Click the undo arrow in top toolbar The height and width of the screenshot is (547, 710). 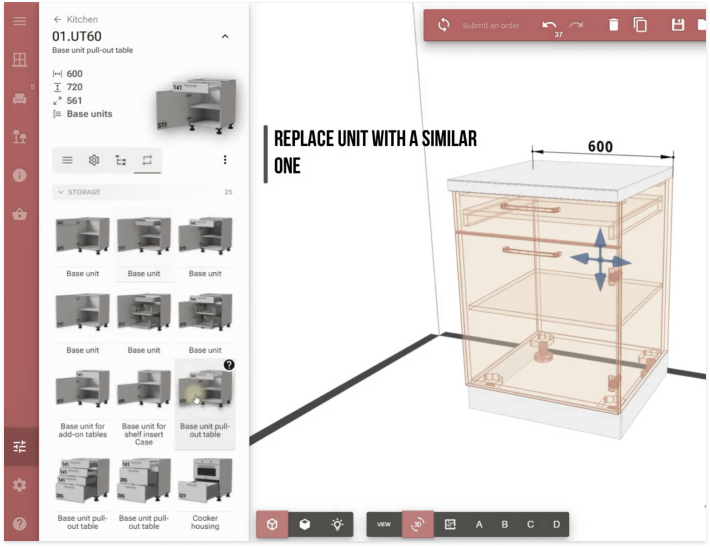coord(549,25)
